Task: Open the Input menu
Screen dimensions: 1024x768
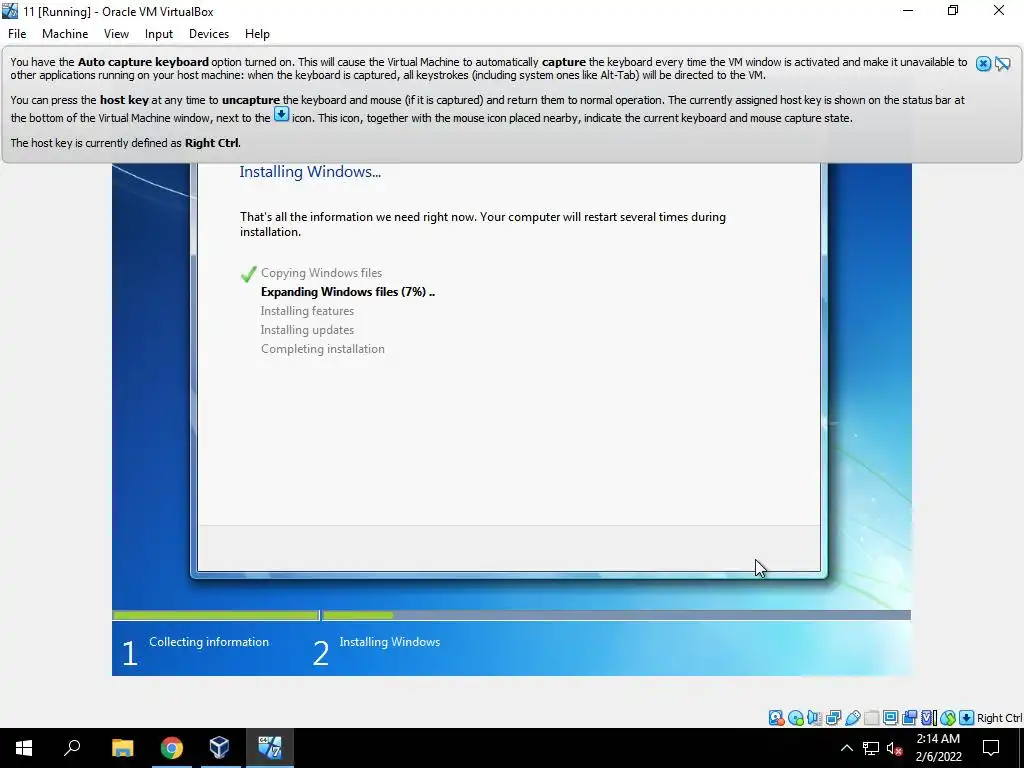Action: click(159, 34)
